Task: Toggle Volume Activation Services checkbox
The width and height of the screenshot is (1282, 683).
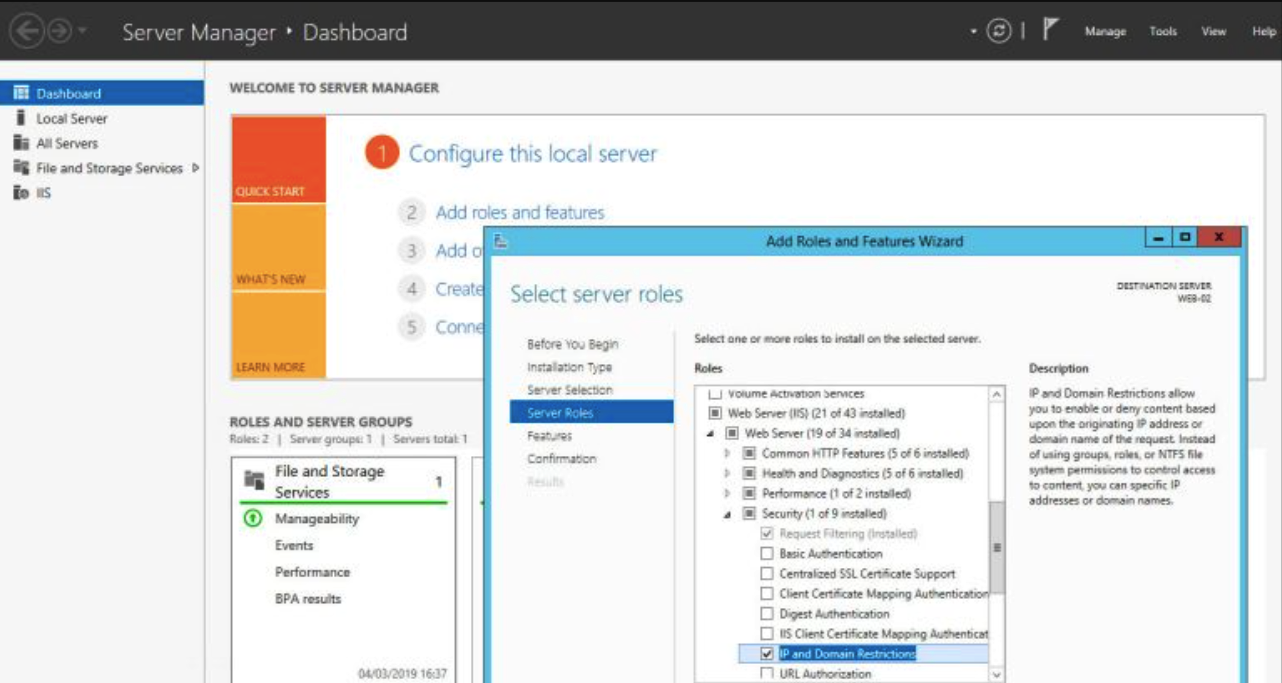Action: [715, 394]
